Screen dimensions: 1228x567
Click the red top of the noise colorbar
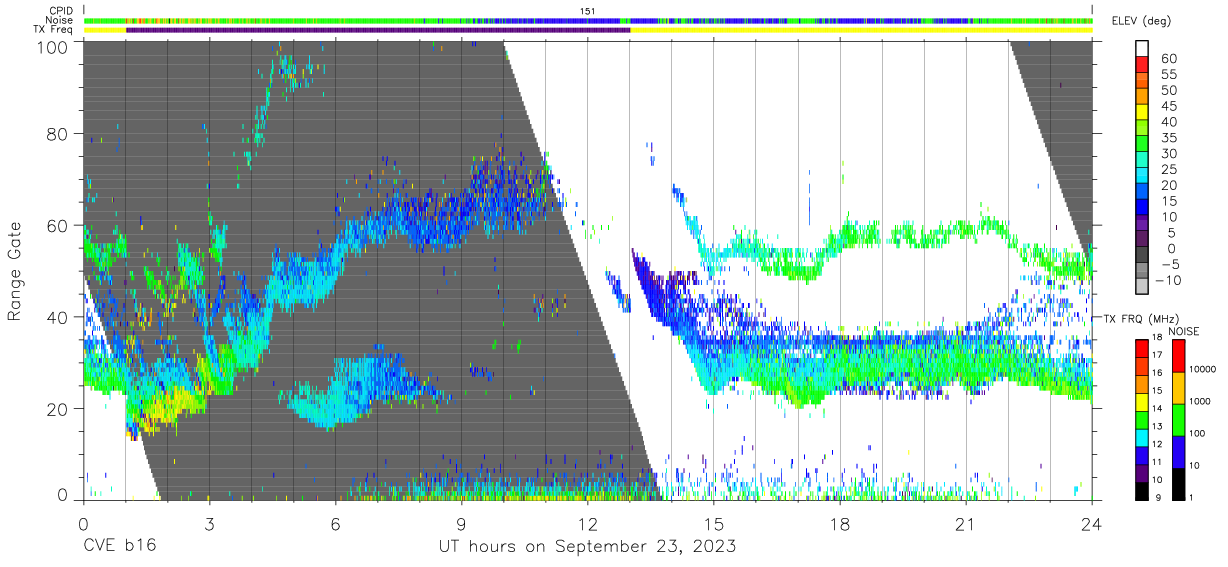pyautogui.click(x=1180, y=356)
